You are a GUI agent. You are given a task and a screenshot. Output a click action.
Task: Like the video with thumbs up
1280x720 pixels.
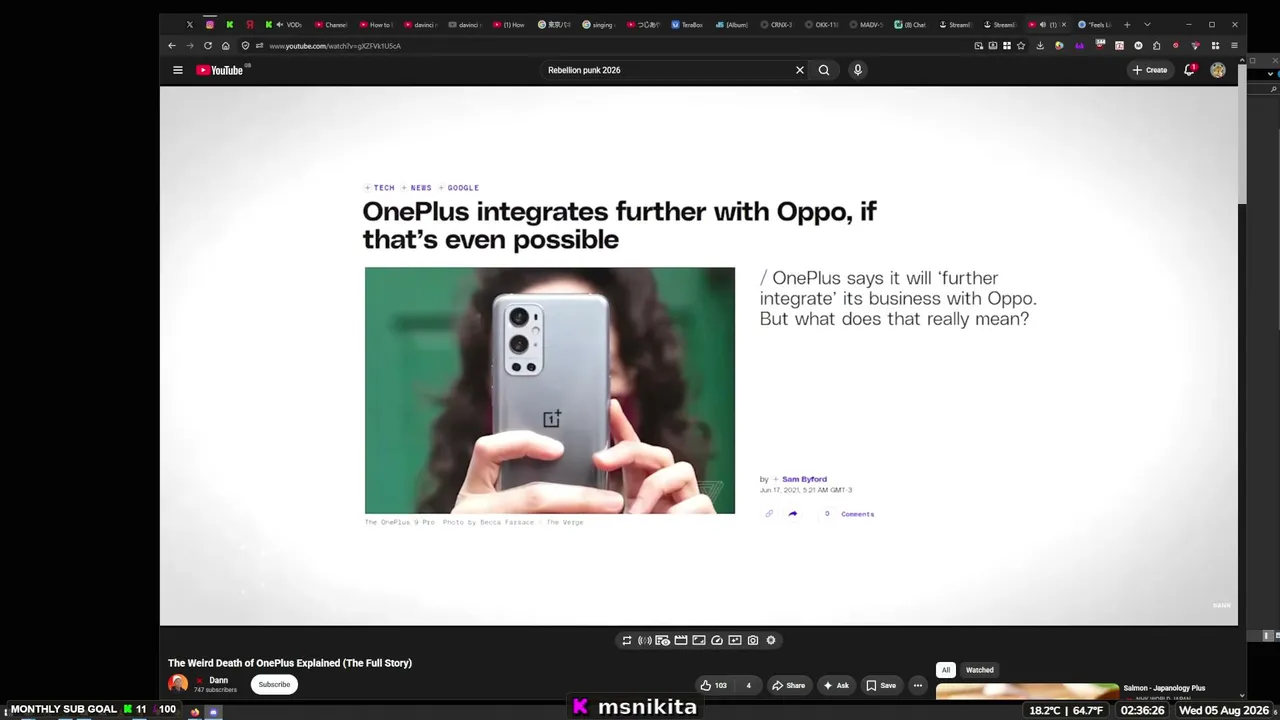point(714,685)
